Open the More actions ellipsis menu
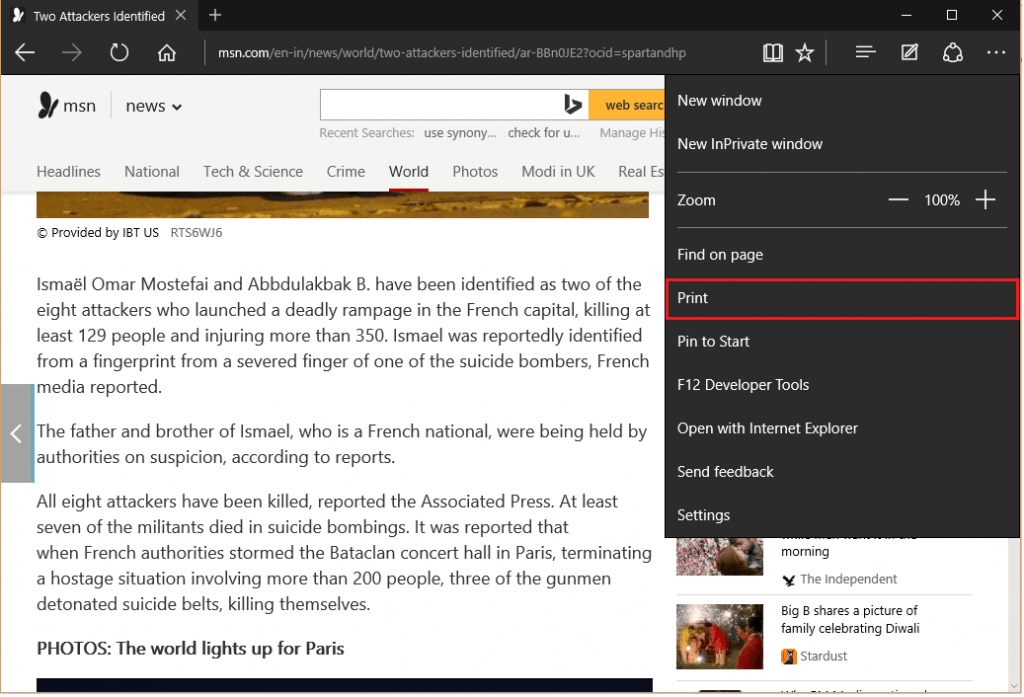 pyautogui.click(x=996, y=52)
